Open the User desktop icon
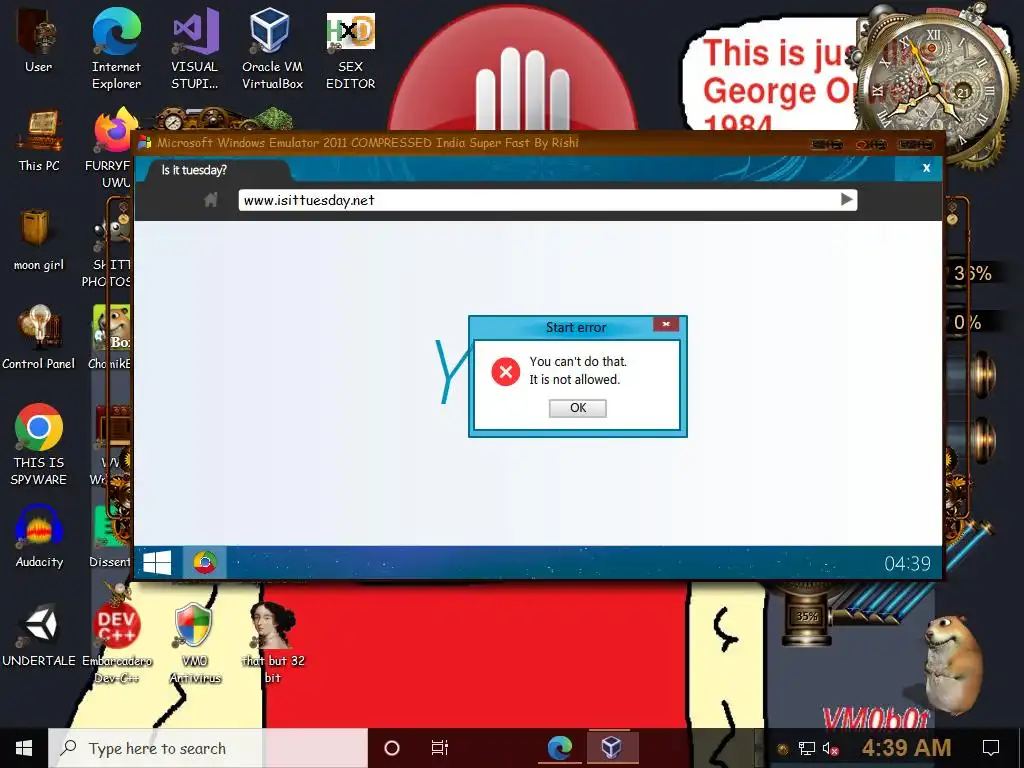 38,39
